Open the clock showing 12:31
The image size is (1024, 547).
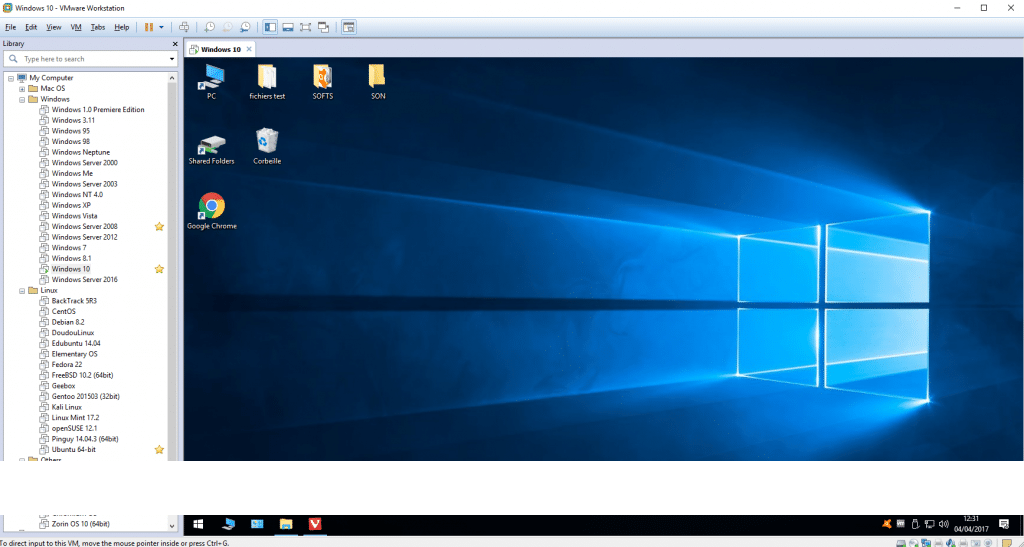(x=970, y=524)
